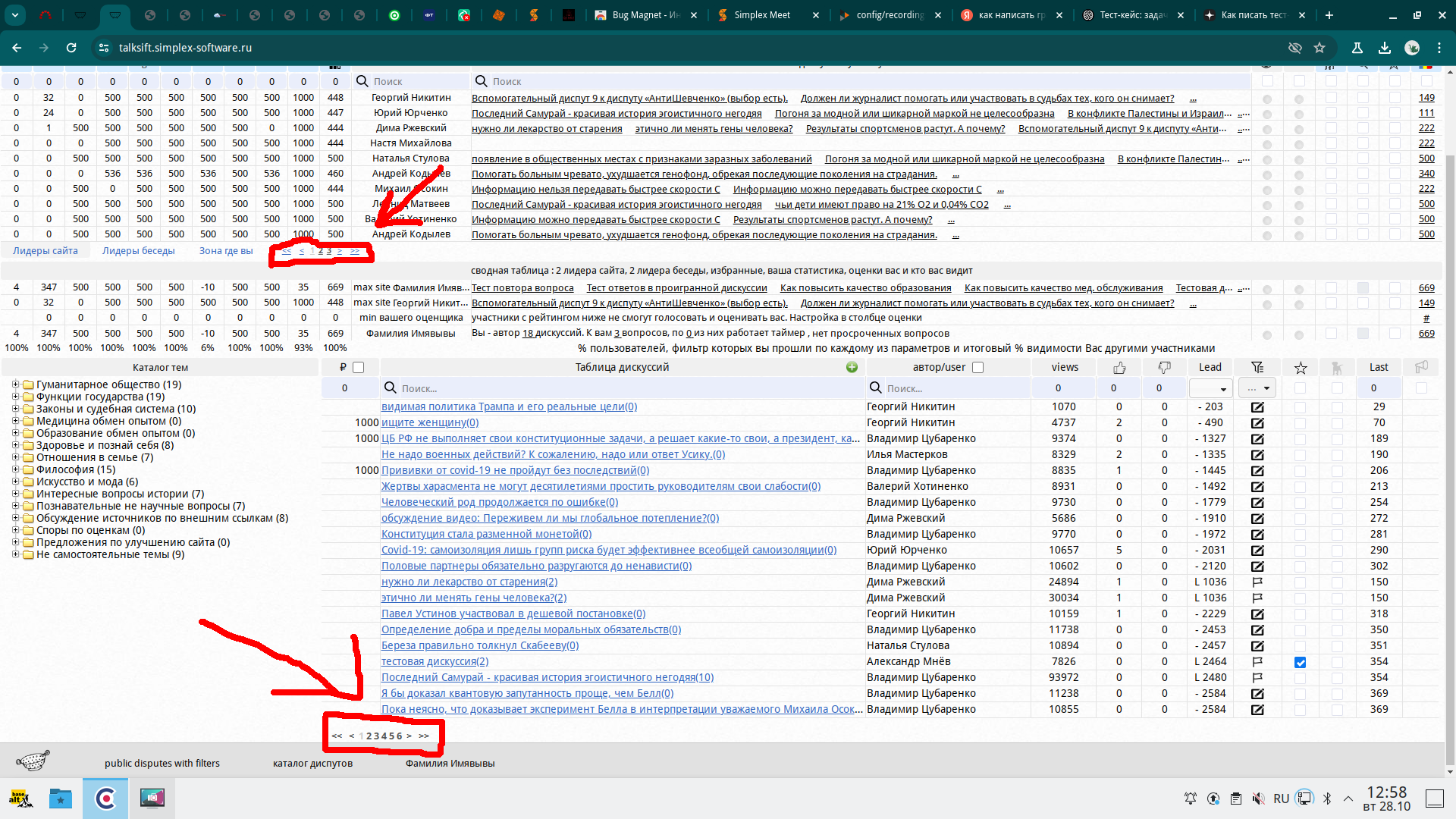Click the green add discussion plus icon
Viewport: 1456px width, 819px height.
tap(852, 367)
